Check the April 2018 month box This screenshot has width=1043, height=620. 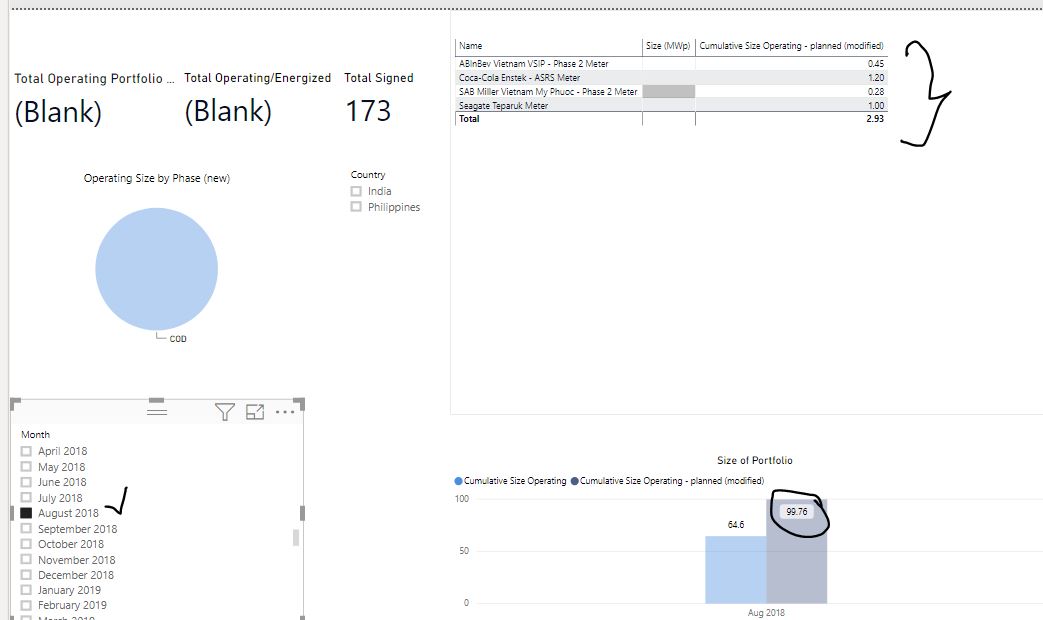[x=26, y=451]
